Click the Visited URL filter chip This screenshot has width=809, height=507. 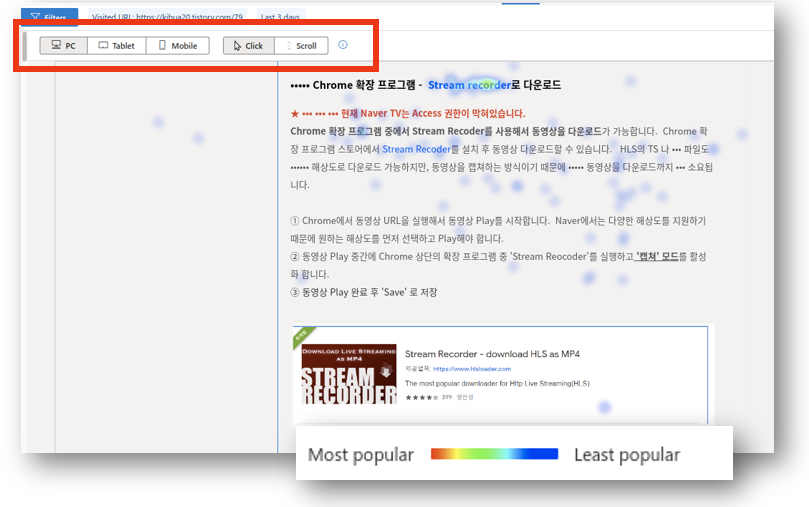(x=167, y=17)
